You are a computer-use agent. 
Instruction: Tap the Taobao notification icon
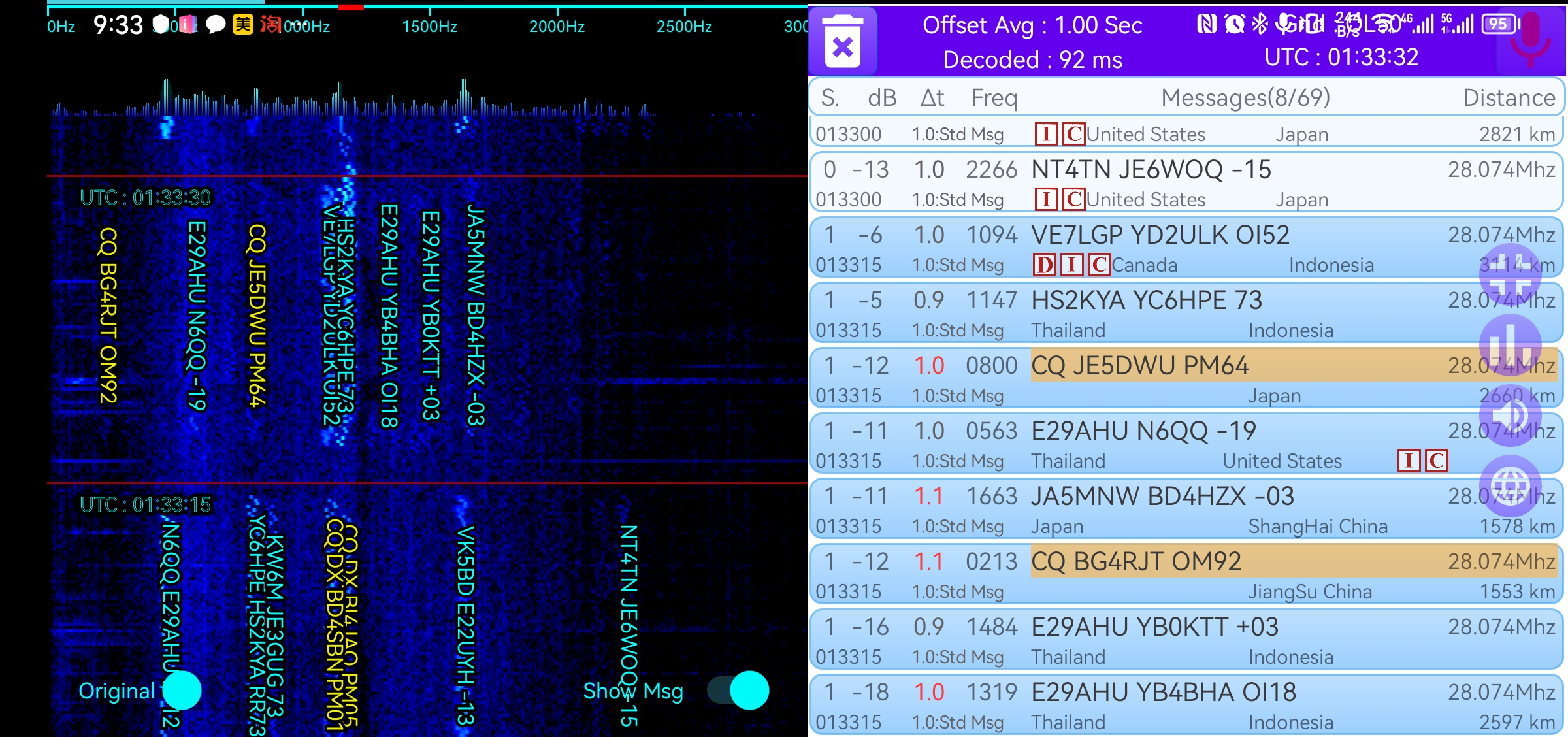click(270, 25)
